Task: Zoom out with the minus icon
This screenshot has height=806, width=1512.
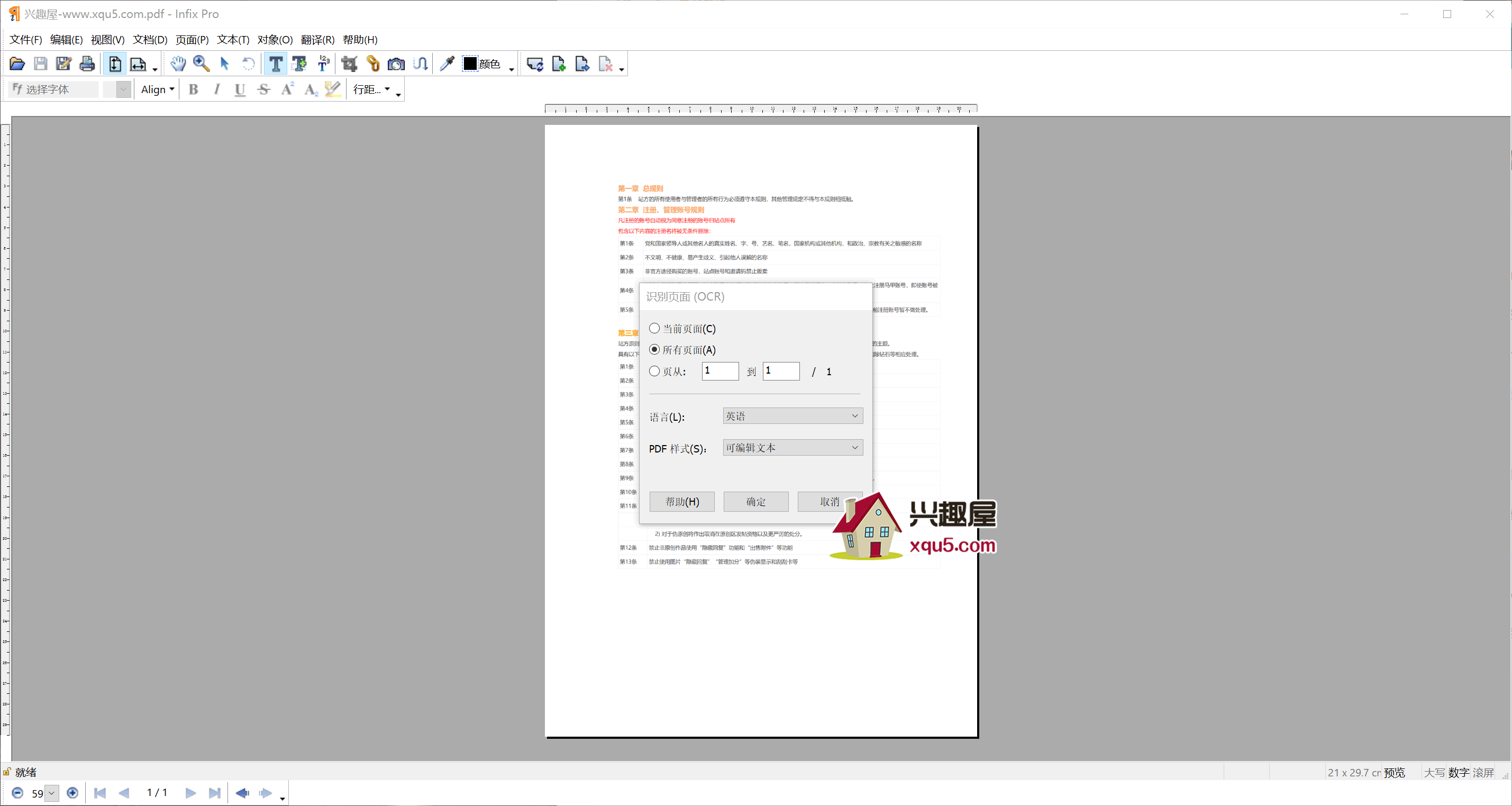Action: [17, 793]
